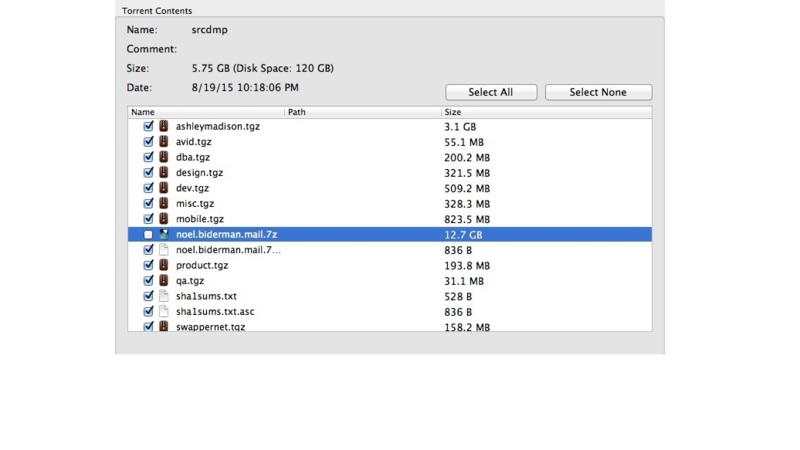Uncheck the qa.tgz checkbox
Image resolution: width=800 pixels, height=450 pixels.
(x=148, y=280)
